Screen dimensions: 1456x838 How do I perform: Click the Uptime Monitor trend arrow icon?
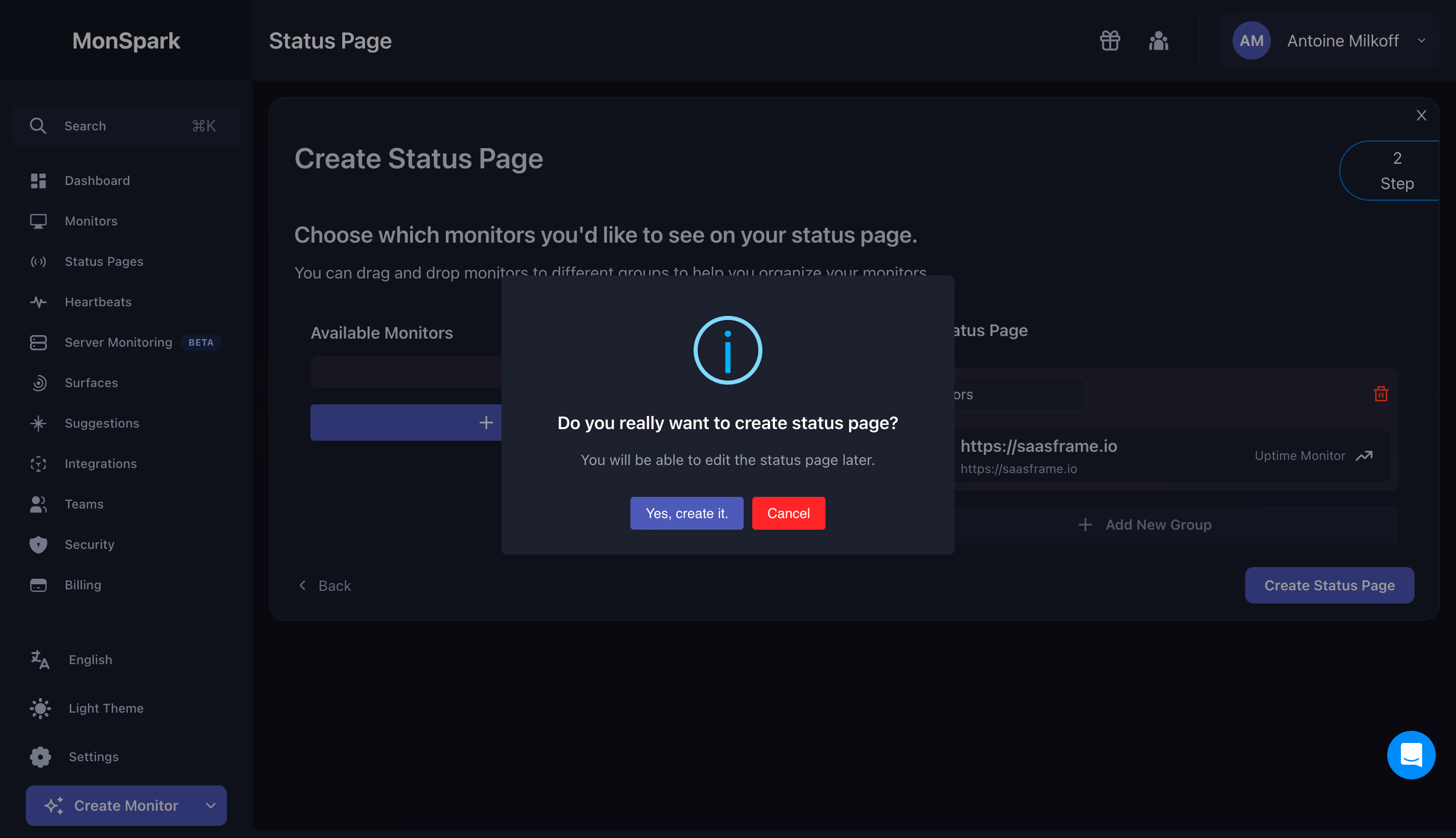click(x=1364, y=456)
